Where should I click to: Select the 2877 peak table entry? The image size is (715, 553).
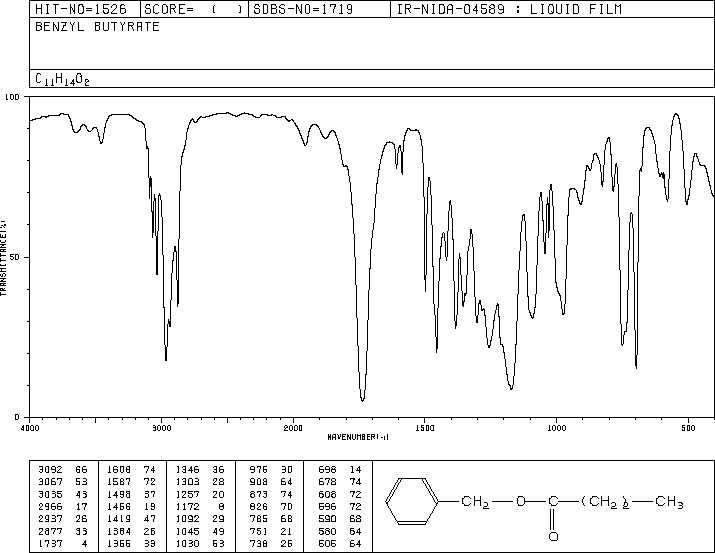pyautogui.click(x=63, y=531)
